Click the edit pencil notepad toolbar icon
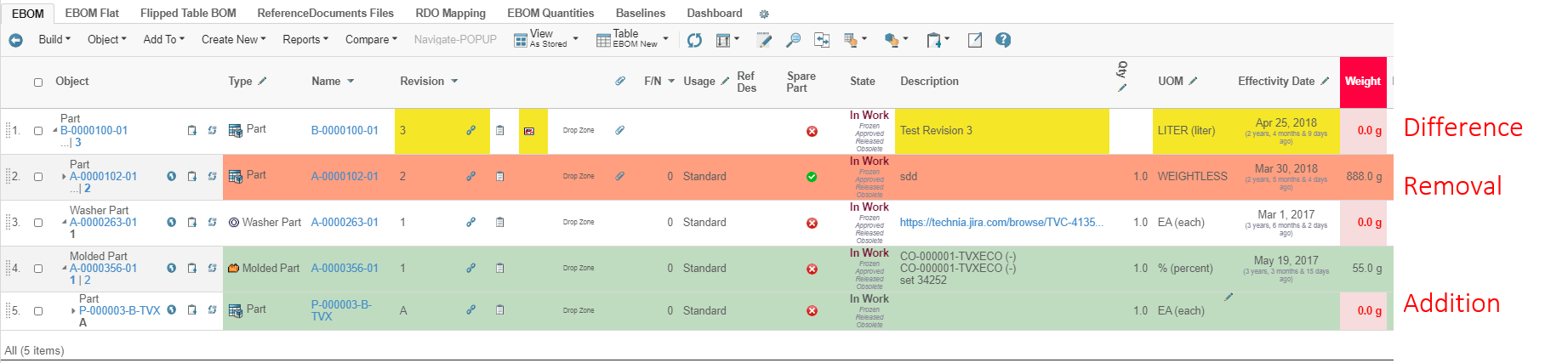The height and width of the screenshot is (363, 1568). click(x=764, y=40)
